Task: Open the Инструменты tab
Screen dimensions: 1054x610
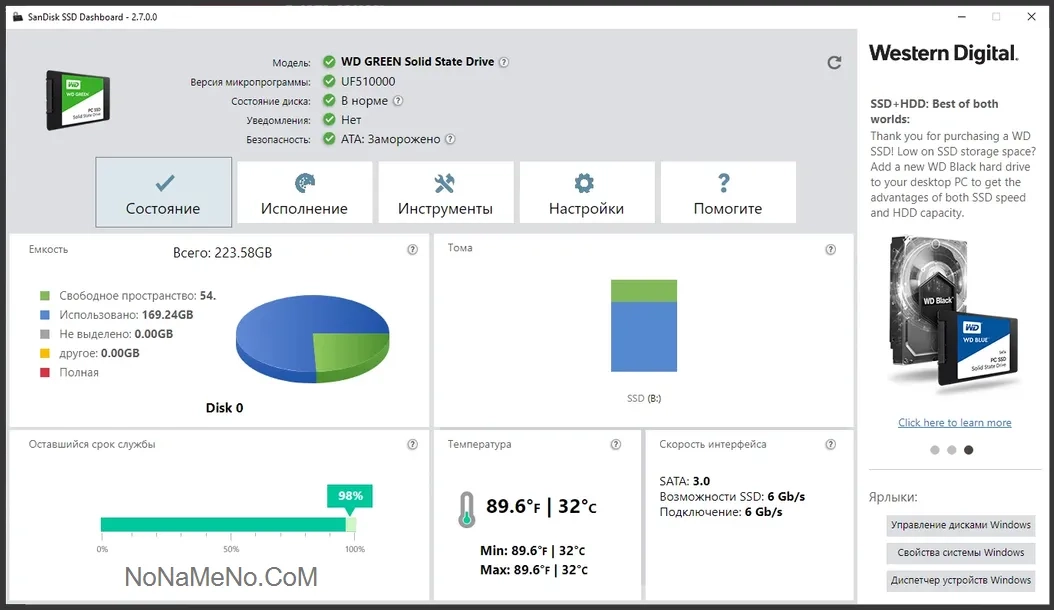Action: point(445,193)
